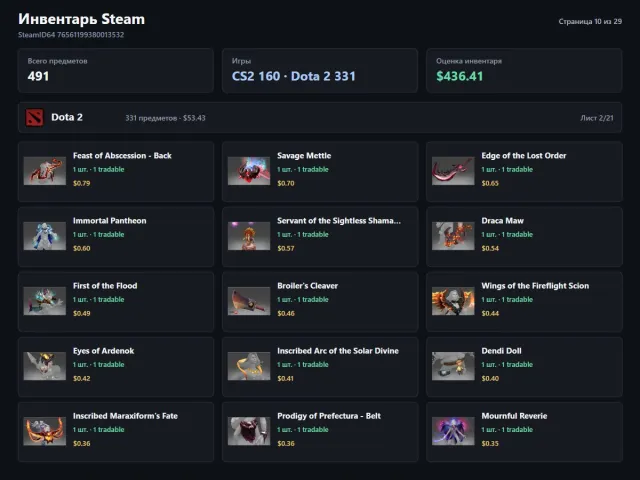This screenshot has width=640, height=480.
Task: Select the 'Wings of the Fireflight Scion' title
Action: click(535, 286)
